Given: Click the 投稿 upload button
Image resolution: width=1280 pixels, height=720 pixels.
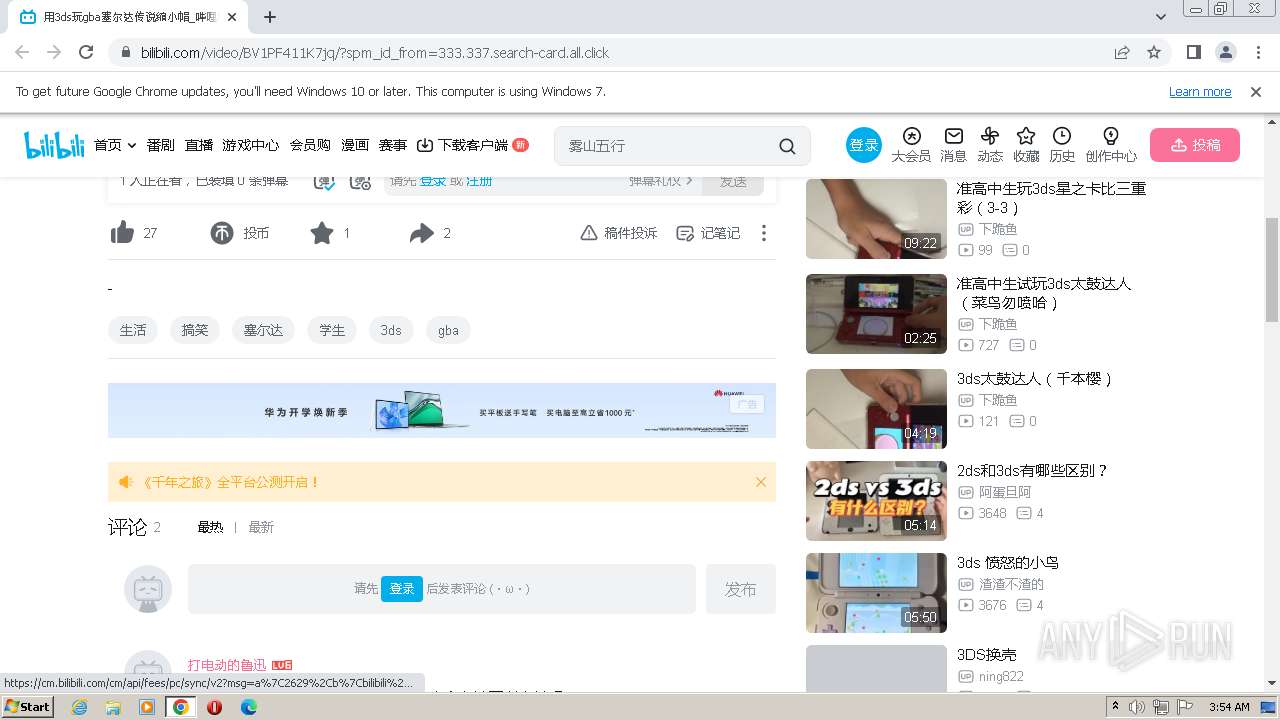Looking at the screenshot, I should click(x=1195, y=145).
